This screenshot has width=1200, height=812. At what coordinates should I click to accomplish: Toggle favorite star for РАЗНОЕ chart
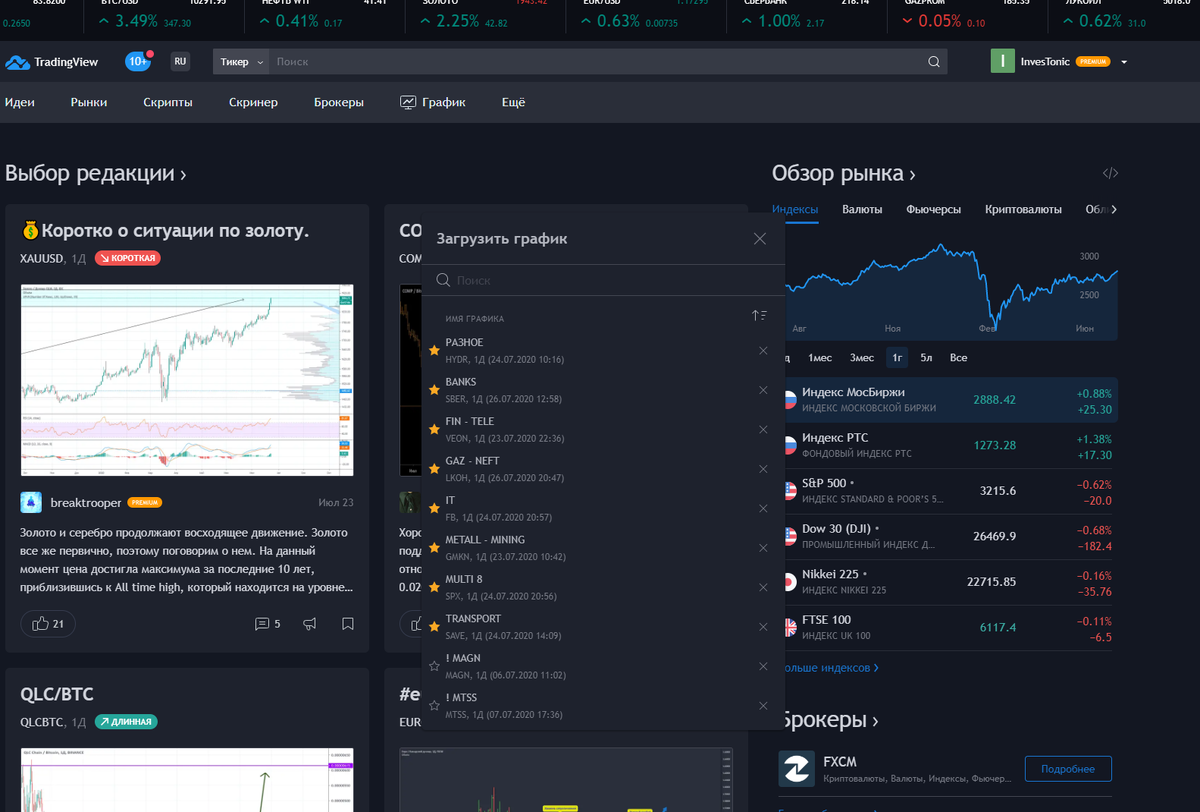[434, 350]
